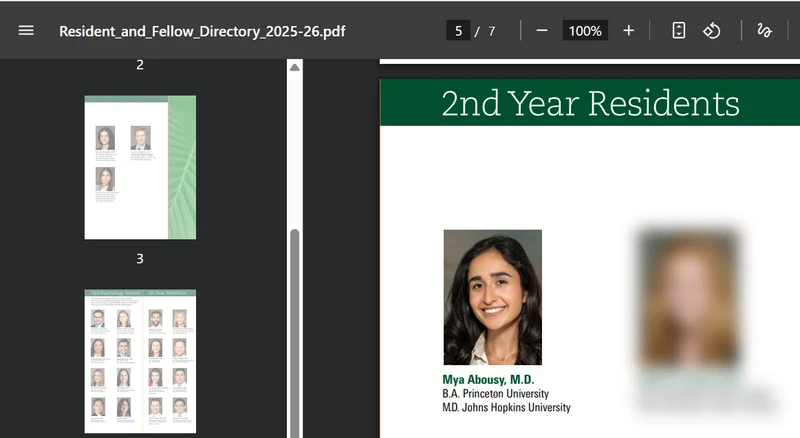Viewport: 800px width, 438px height.
Task: Open the page 2 thumbnail with three portraits
Action: (x=140, y=167)
